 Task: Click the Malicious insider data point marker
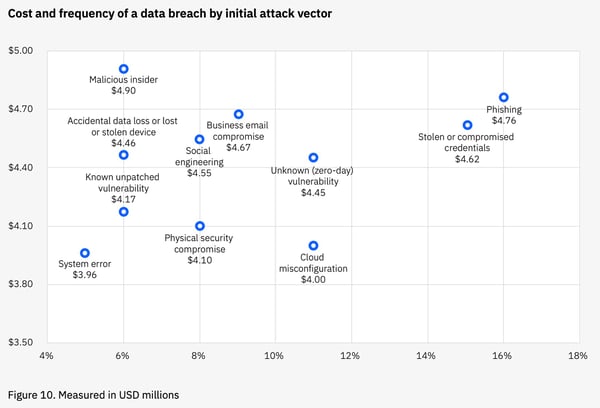tap(124, 69)
